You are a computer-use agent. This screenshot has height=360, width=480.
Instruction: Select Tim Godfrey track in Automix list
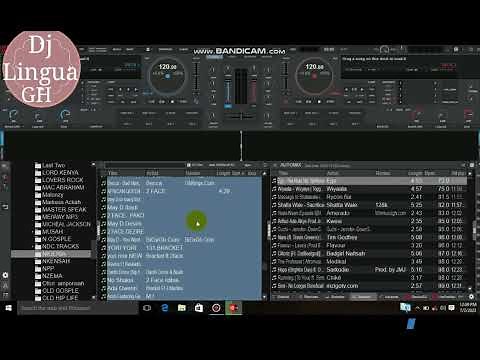tap(370, 237)
